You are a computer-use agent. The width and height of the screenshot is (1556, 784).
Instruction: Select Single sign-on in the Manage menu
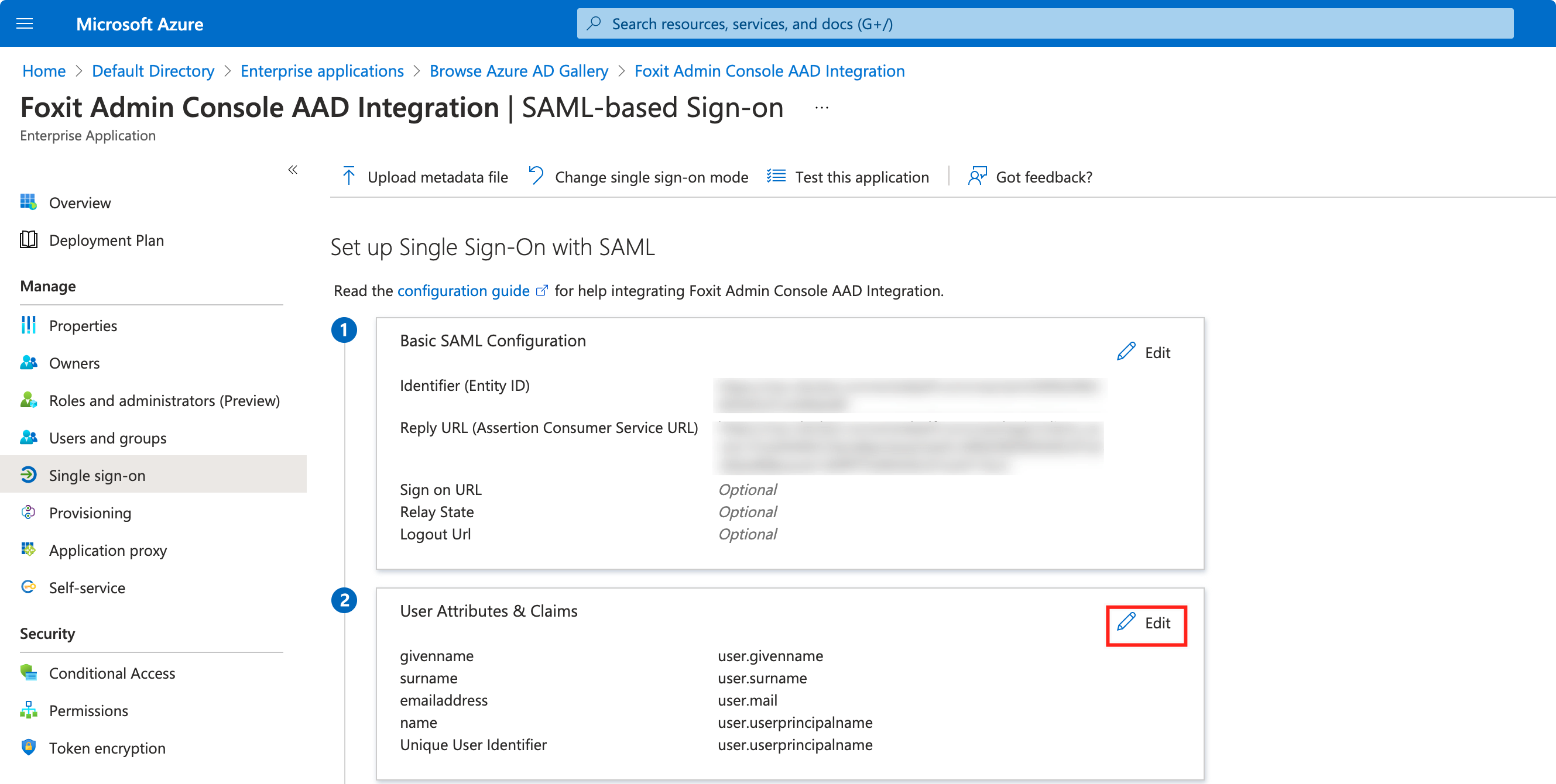point(97,475)
